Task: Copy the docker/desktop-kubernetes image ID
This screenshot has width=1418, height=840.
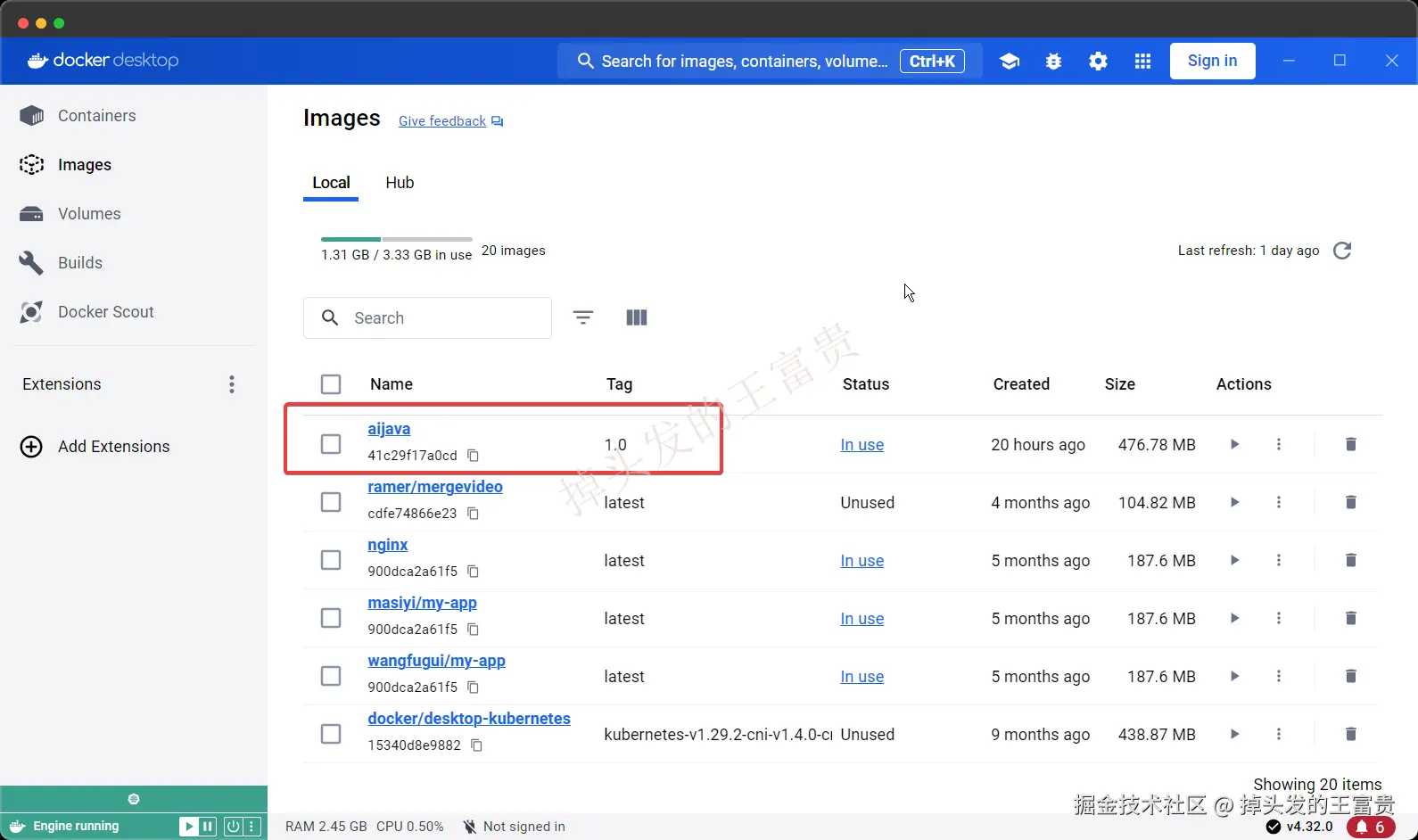Action: click(x=477, y=745)
